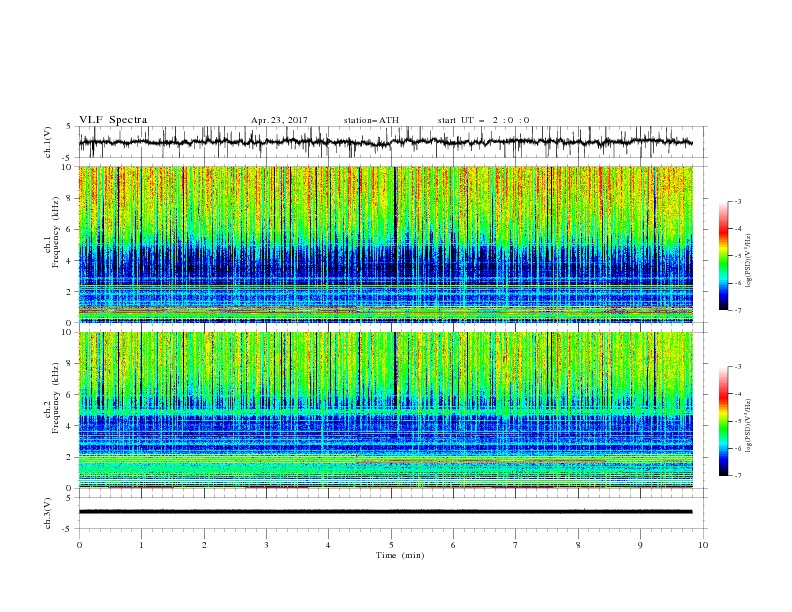Click the "4" kHz tick on ch.2 frequency axis
This screenshot has width=792, height=612.
(x=70, y=426)
